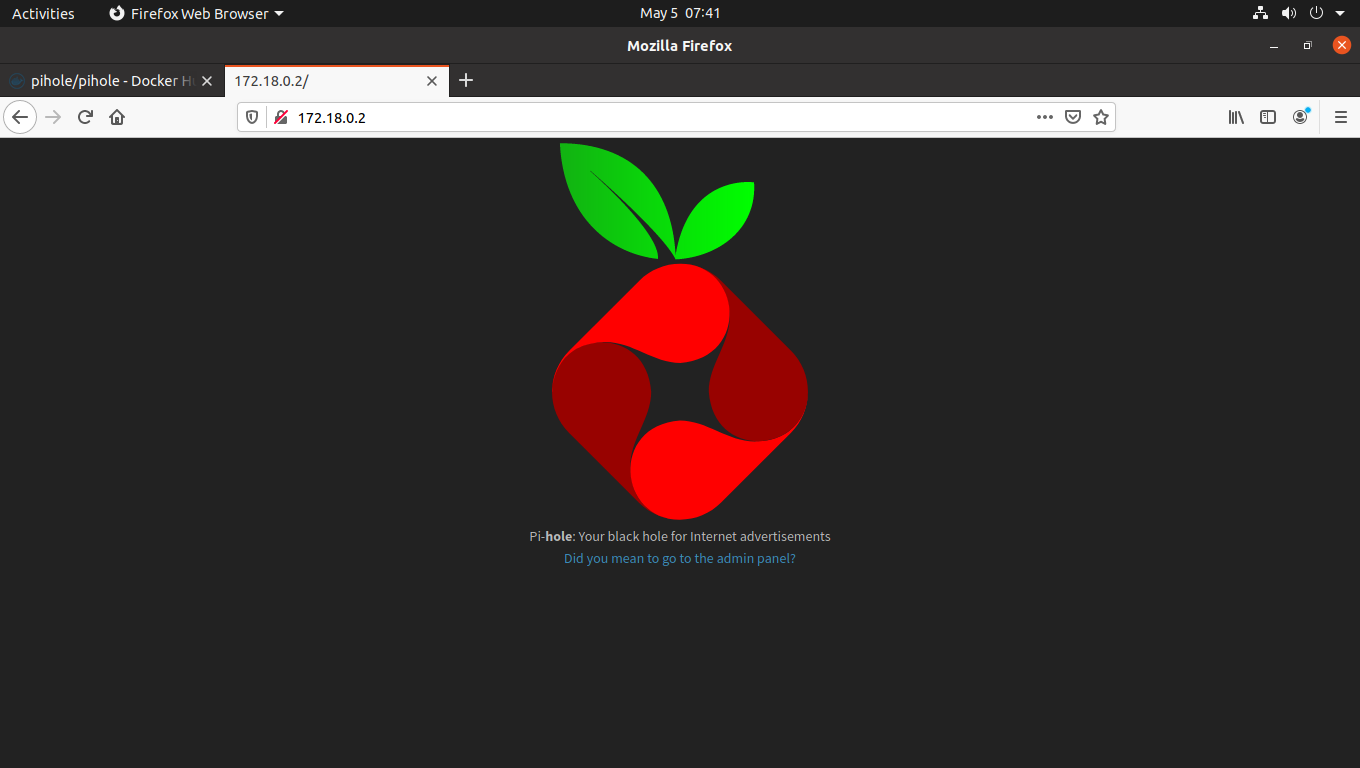Viewport: 1360px width, 768px height.
Task: Bookmark this page with the star
Action: [1101, 117]
